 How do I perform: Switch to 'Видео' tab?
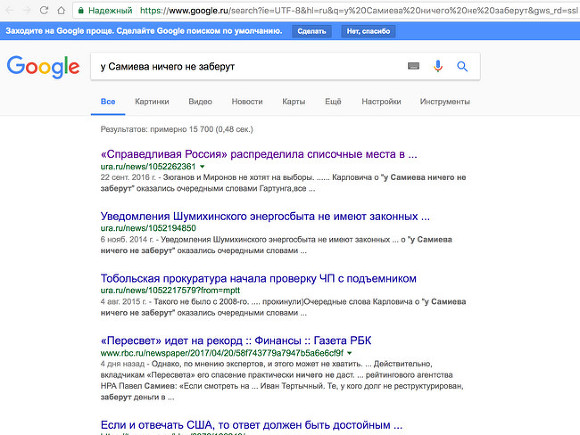(x=200, y=102)
